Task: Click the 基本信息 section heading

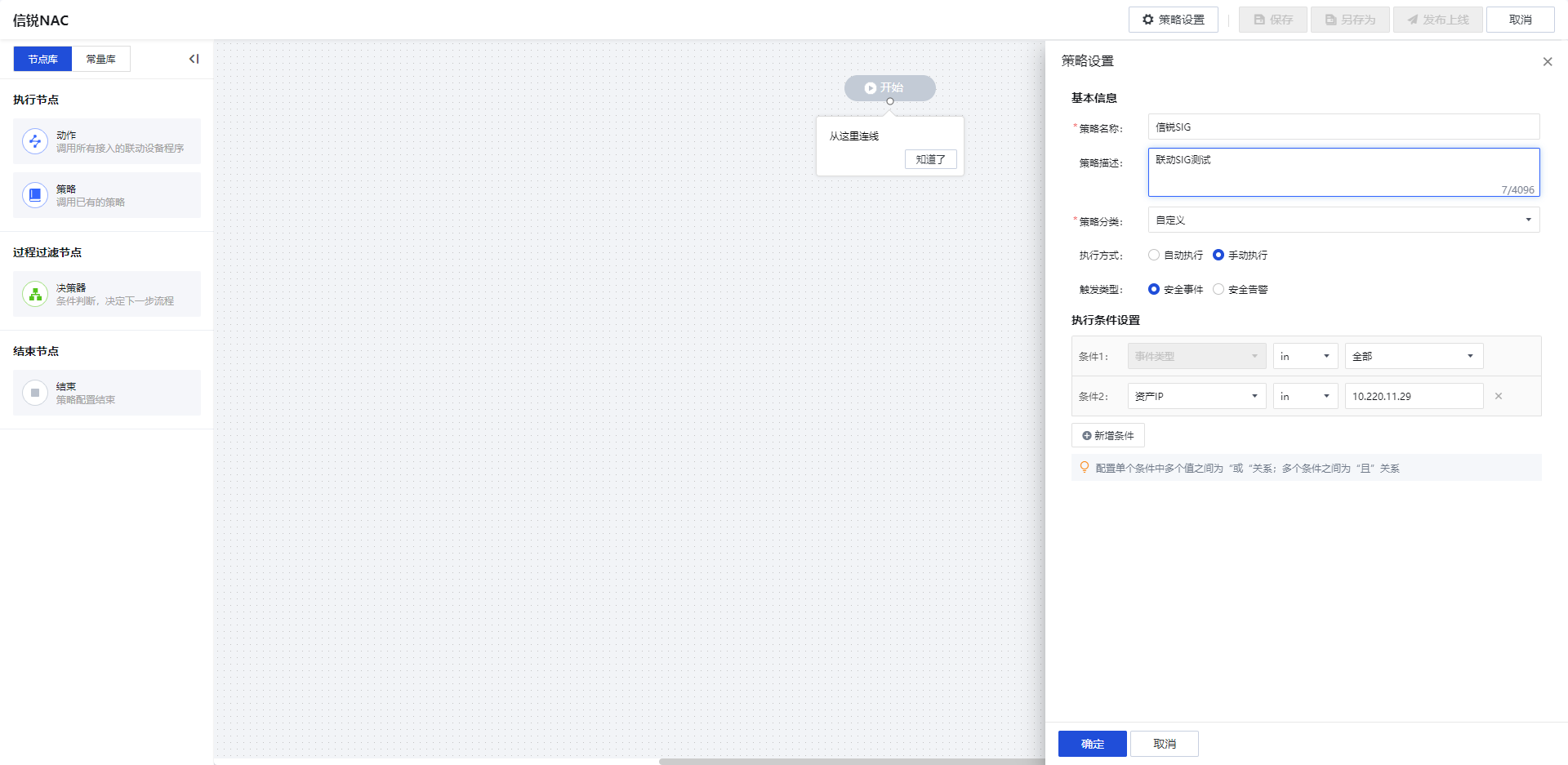Action: [x=1094, y=98]
